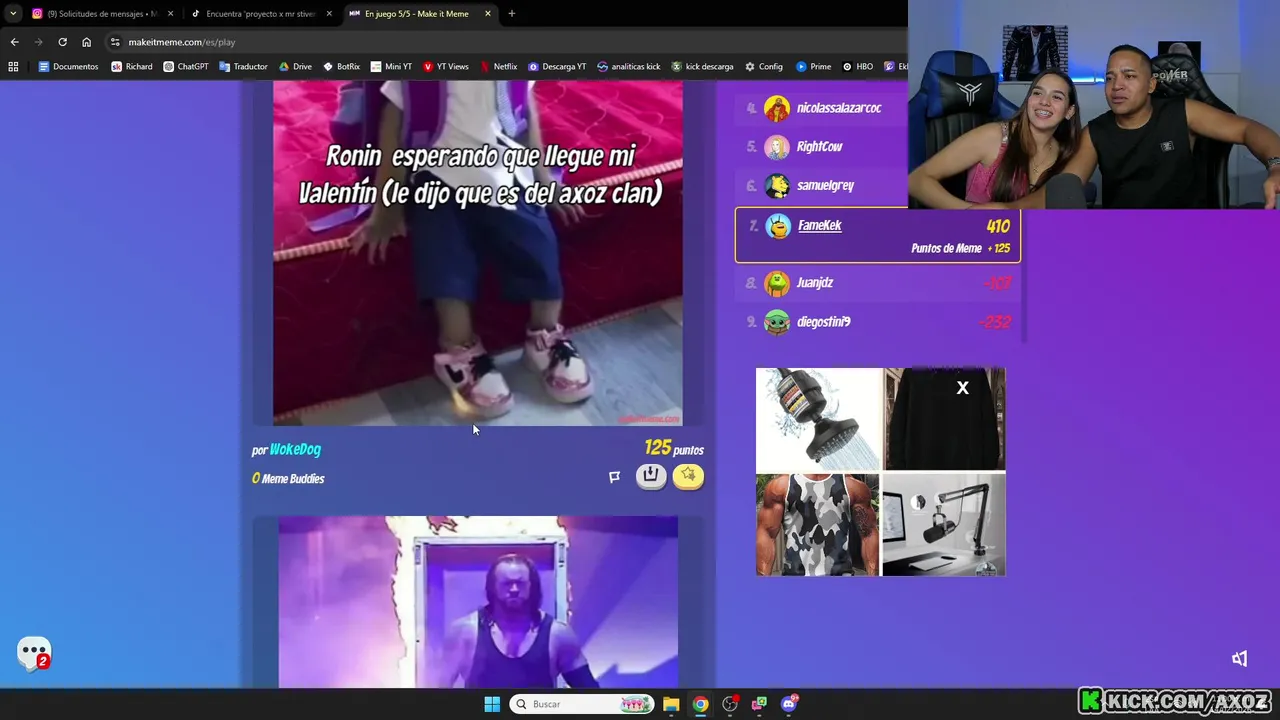Viewport: 1280px width, 720px height.
Task: Select player RightCow in leaderboard
Action: click(819, 146)
